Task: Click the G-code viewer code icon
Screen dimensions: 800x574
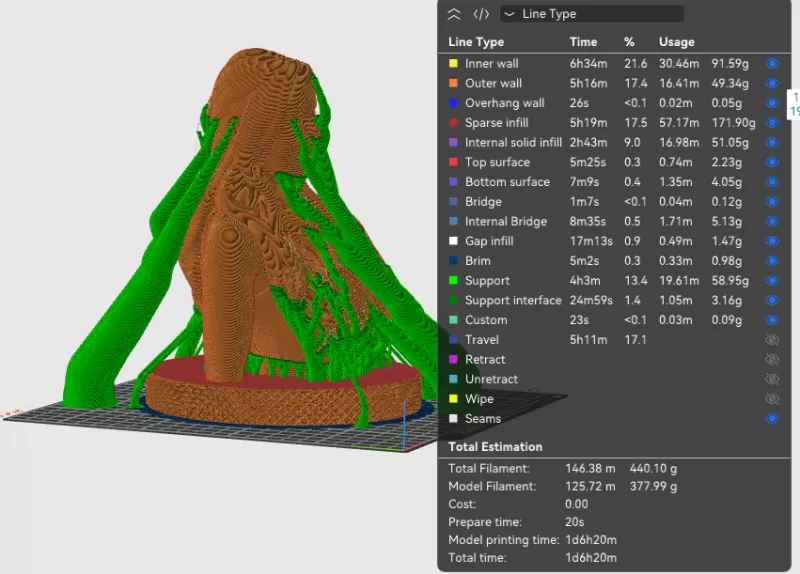Action: click(481, 14)
